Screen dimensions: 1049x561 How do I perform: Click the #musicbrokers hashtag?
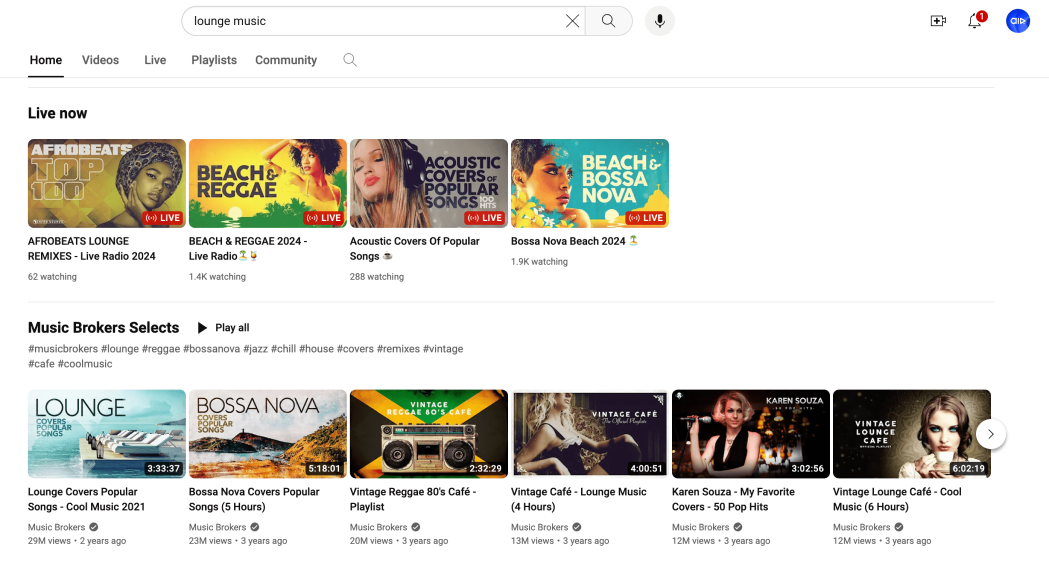[x=63, y=349]
